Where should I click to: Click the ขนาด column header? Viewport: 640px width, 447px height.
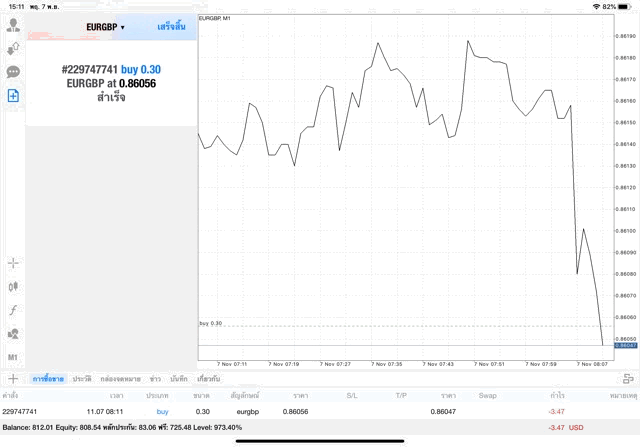[202, 396]
